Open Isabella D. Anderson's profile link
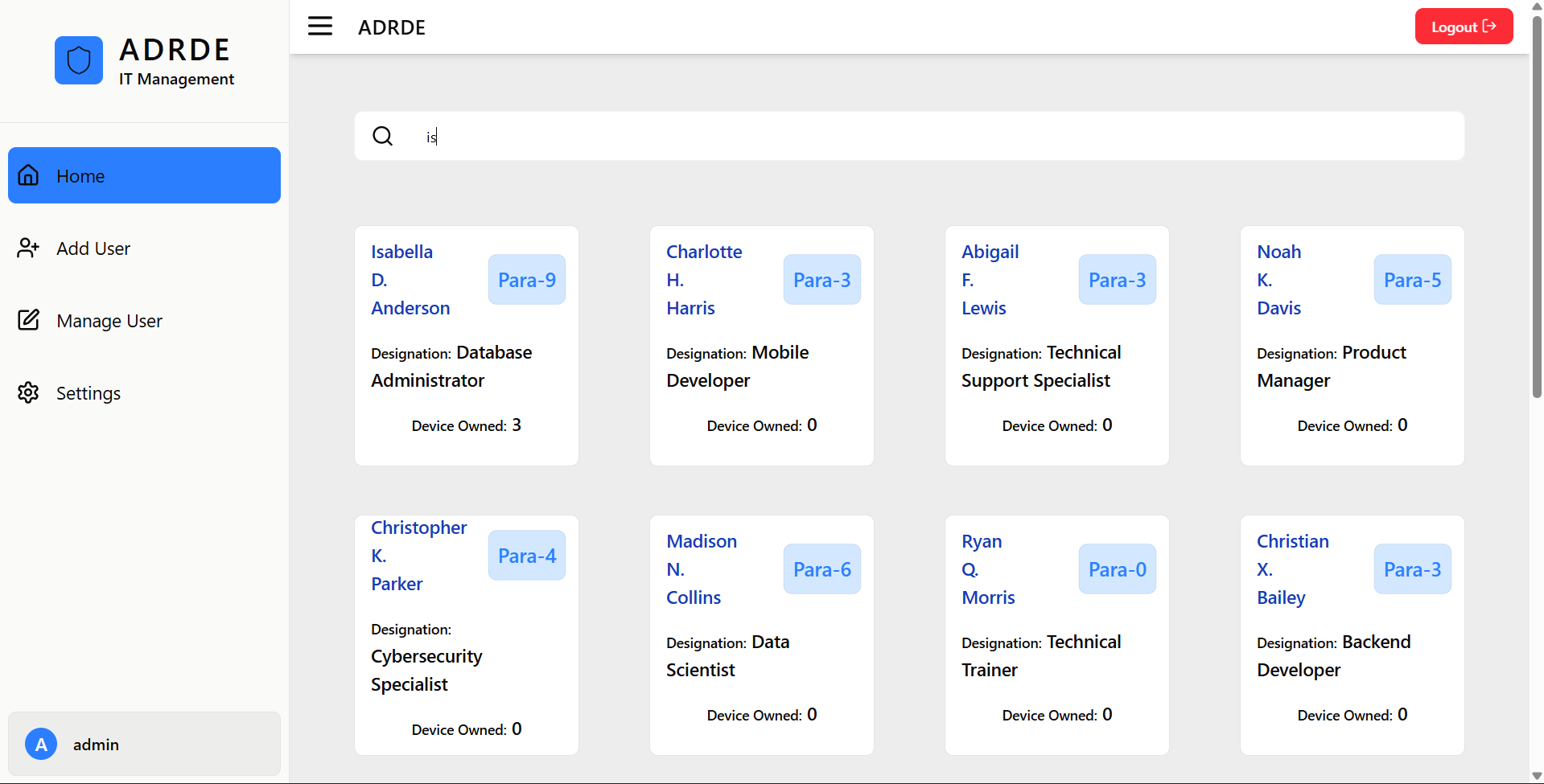1544x784 pixels. point(410,280)
